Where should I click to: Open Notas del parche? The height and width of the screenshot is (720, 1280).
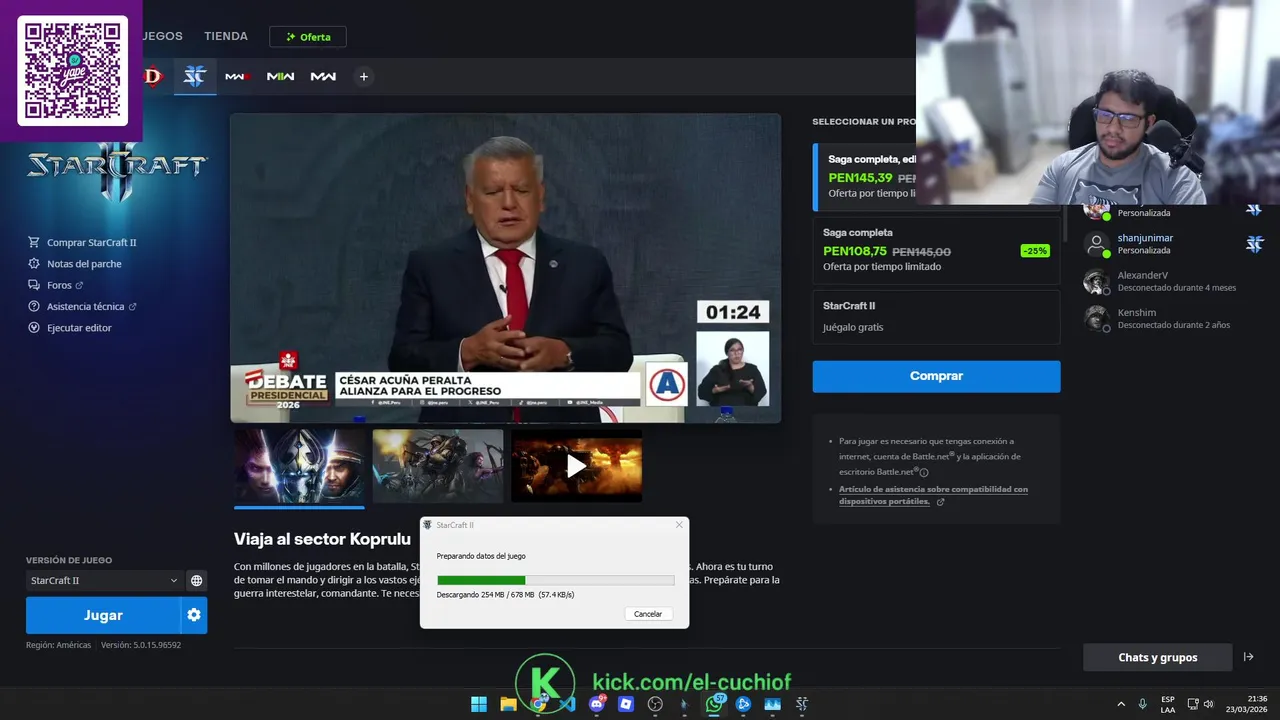coord(84,264)
